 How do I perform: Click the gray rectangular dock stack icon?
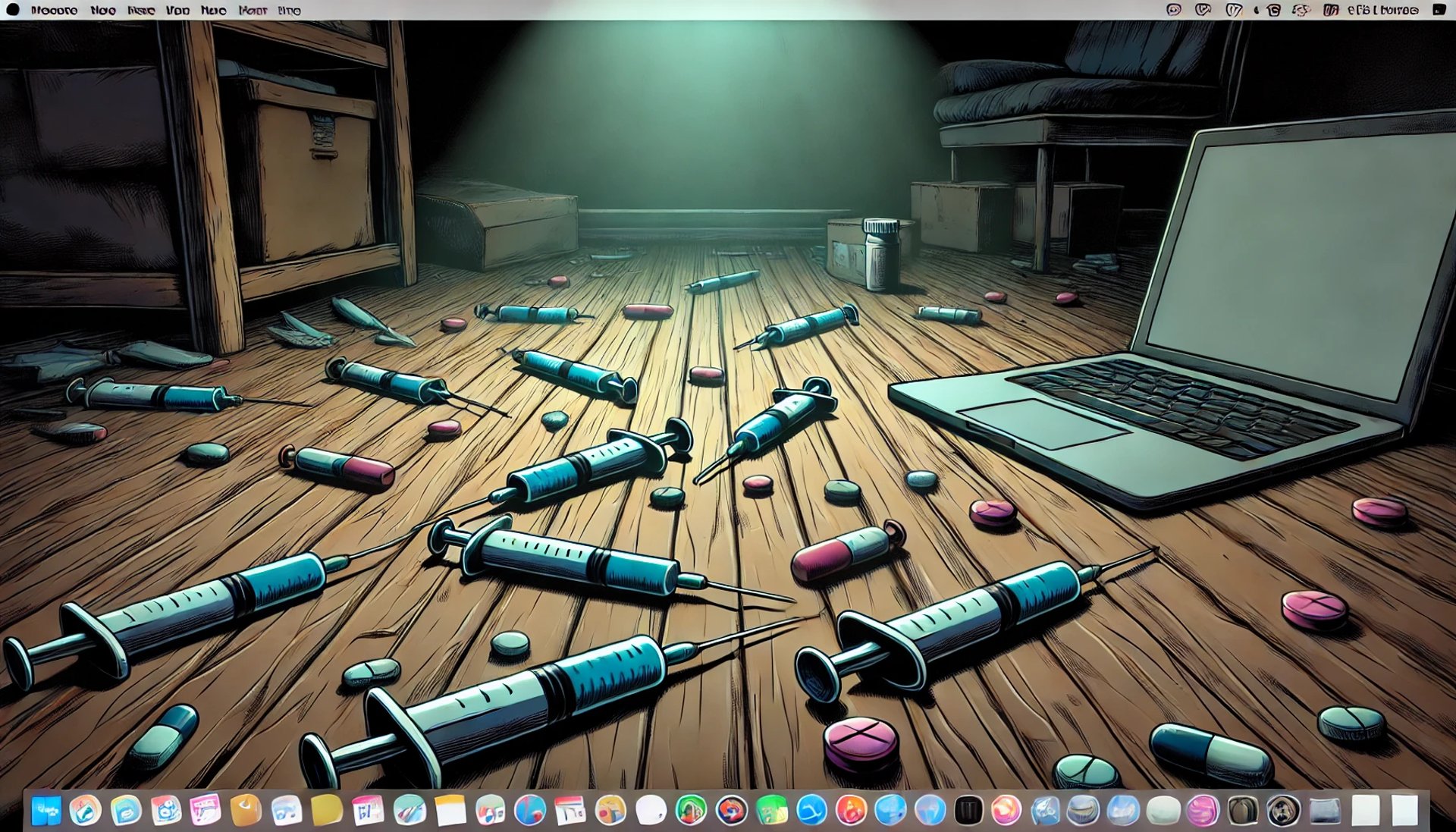[x=1324, y=810]
